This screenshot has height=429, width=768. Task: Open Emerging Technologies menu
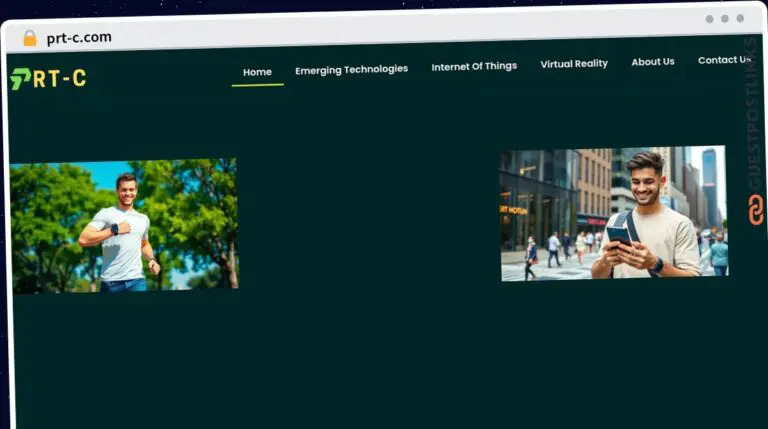click(x=352, y=70)
